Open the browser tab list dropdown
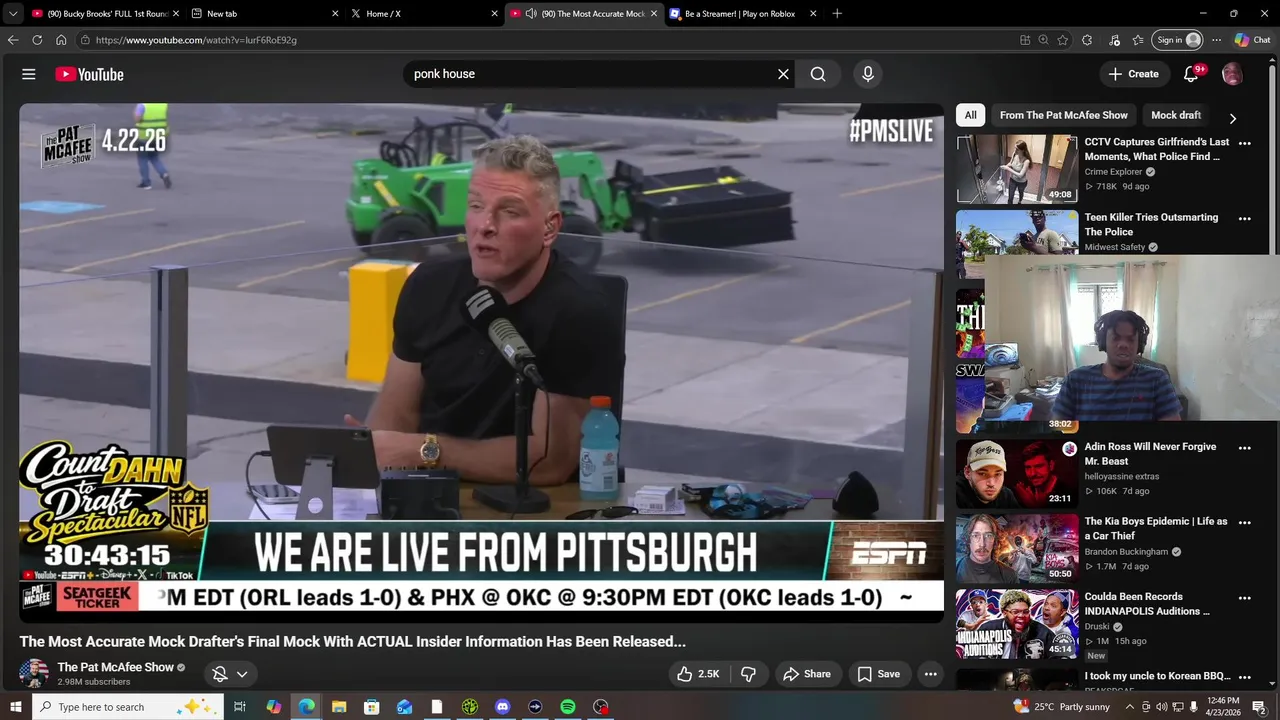Viewport: 1280px width, 720px height. click(13, 14)
